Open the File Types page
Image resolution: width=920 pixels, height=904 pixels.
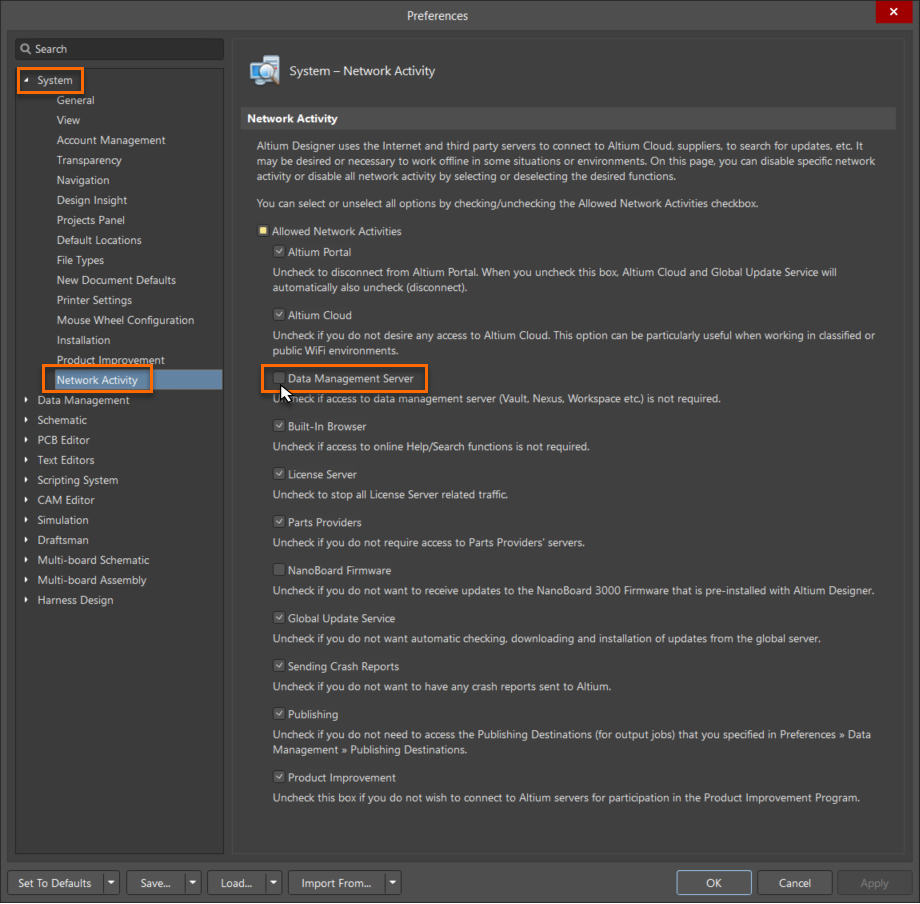coord(80,260)
